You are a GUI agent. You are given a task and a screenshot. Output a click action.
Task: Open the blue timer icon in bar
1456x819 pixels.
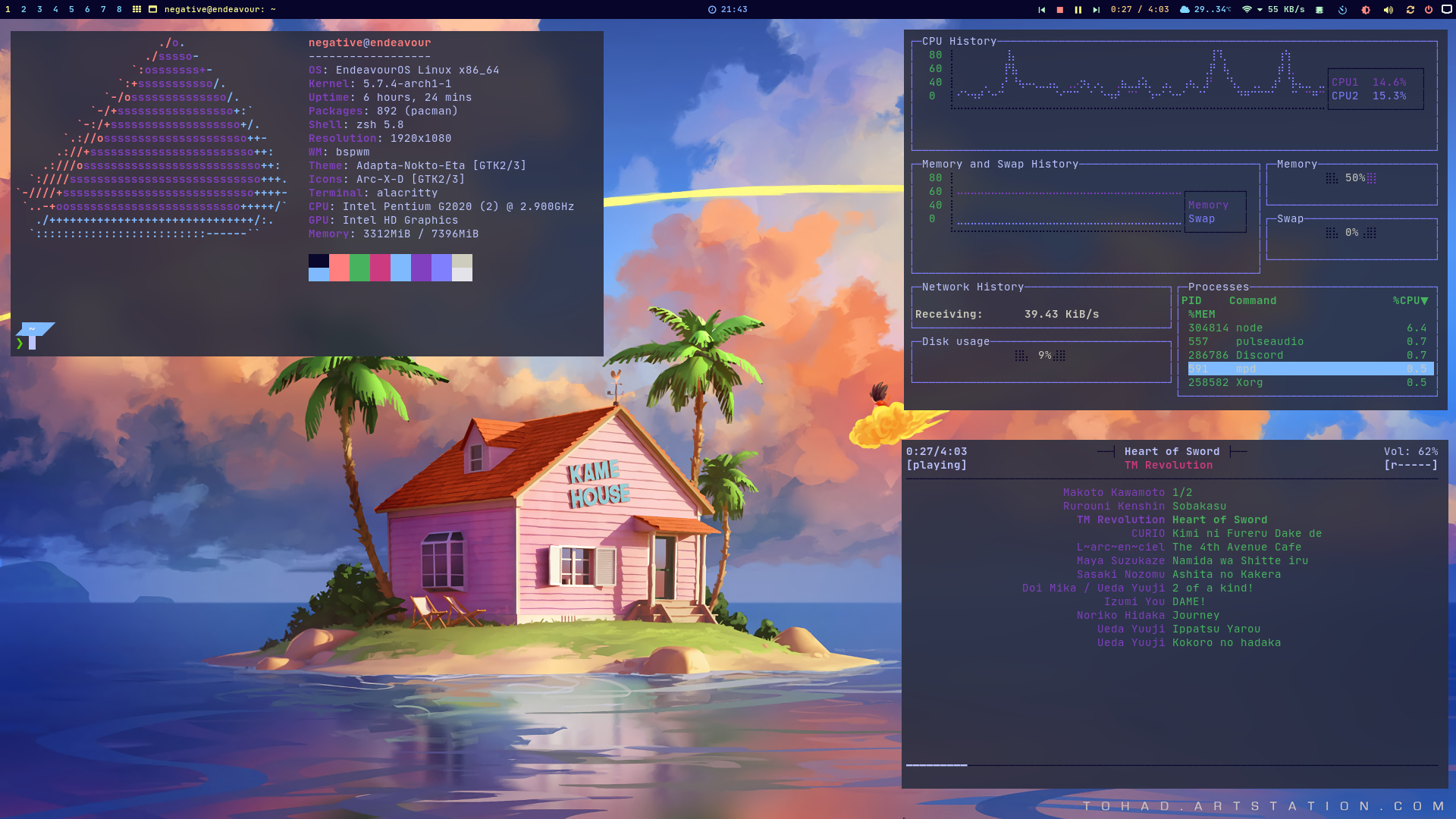[1342, 10]
